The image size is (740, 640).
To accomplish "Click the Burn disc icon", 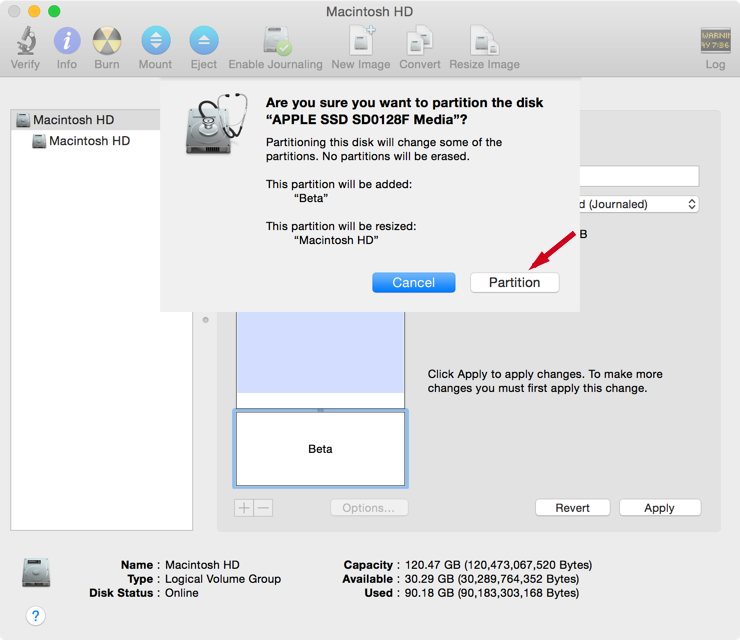I will click(107, 41).
